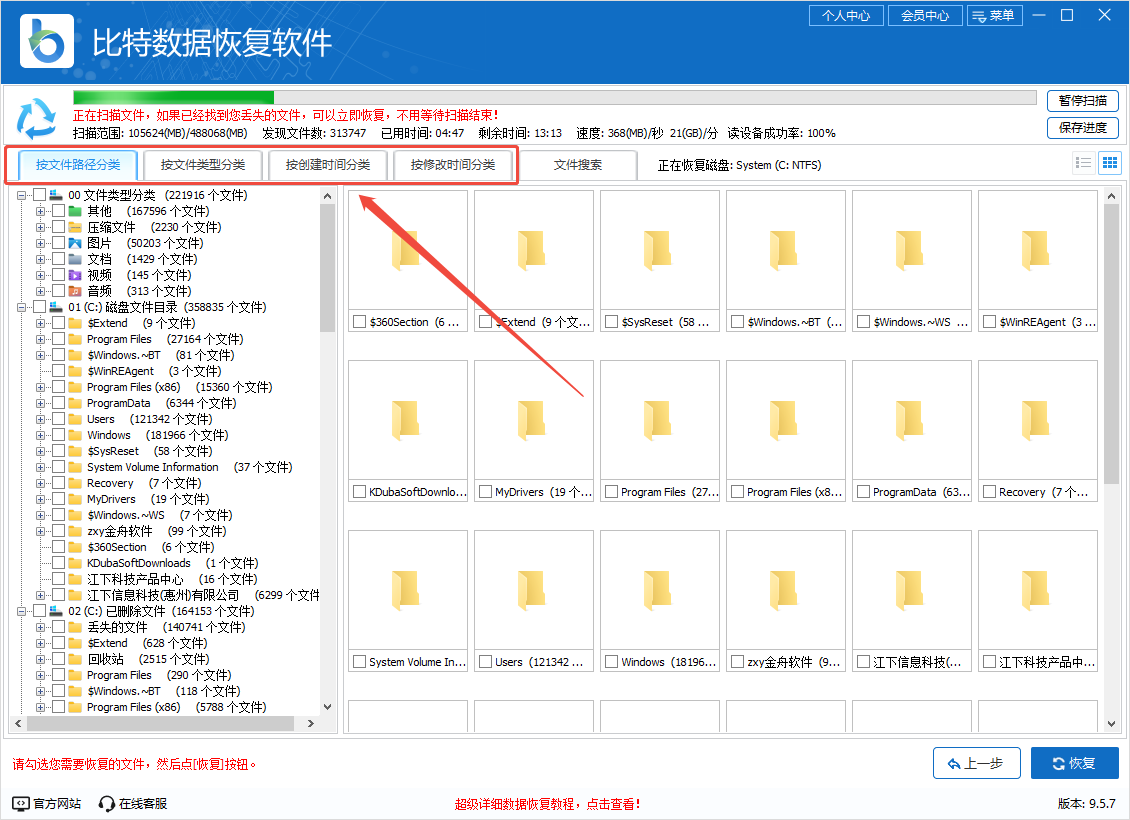Select the 按文件类型分类 tab
Viewport: 1130px width, 820px height.
point(203,165)
